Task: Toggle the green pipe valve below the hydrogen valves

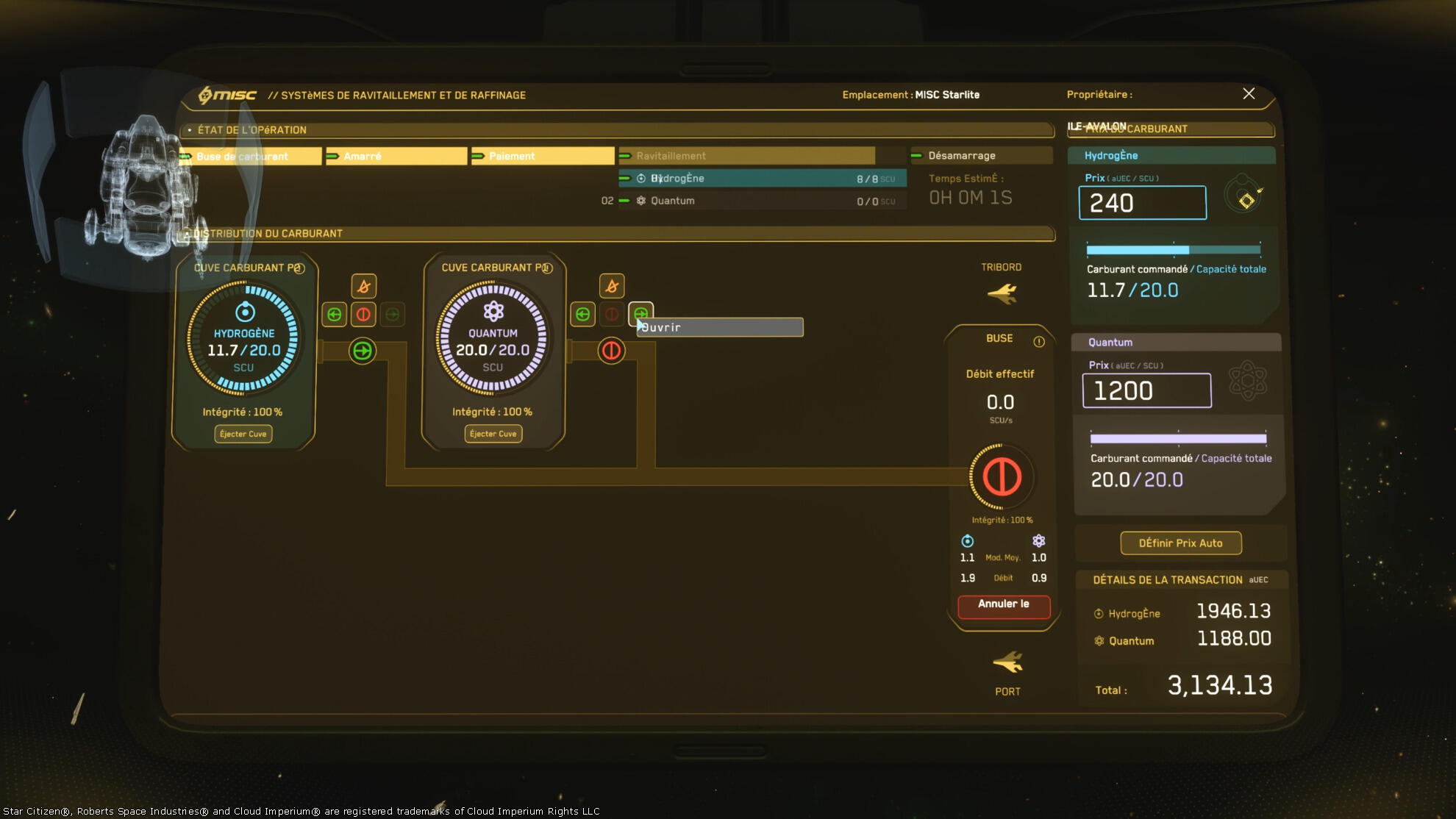Action: (363, 351)
